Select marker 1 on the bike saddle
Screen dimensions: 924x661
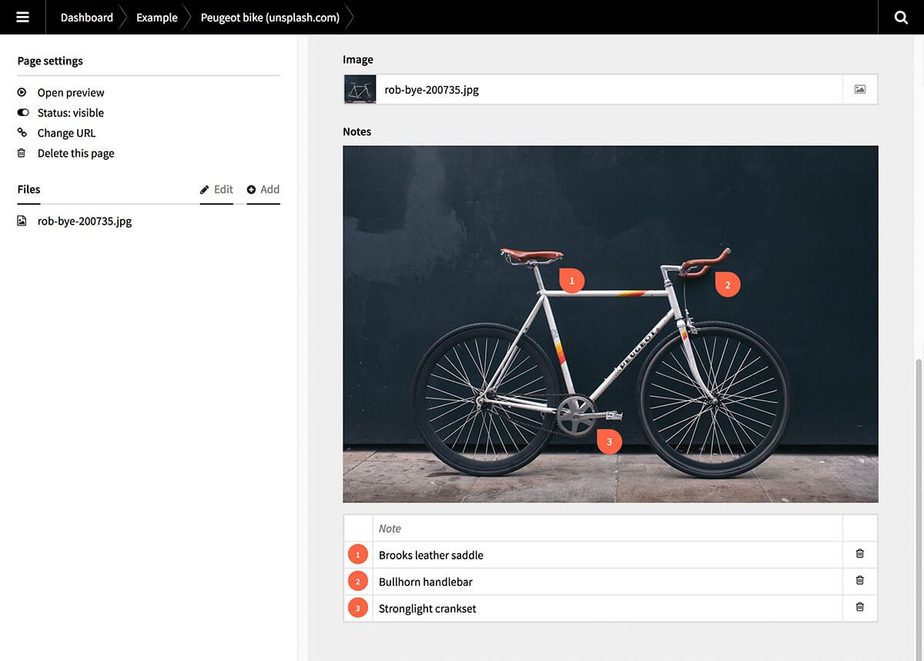[571, 281]
